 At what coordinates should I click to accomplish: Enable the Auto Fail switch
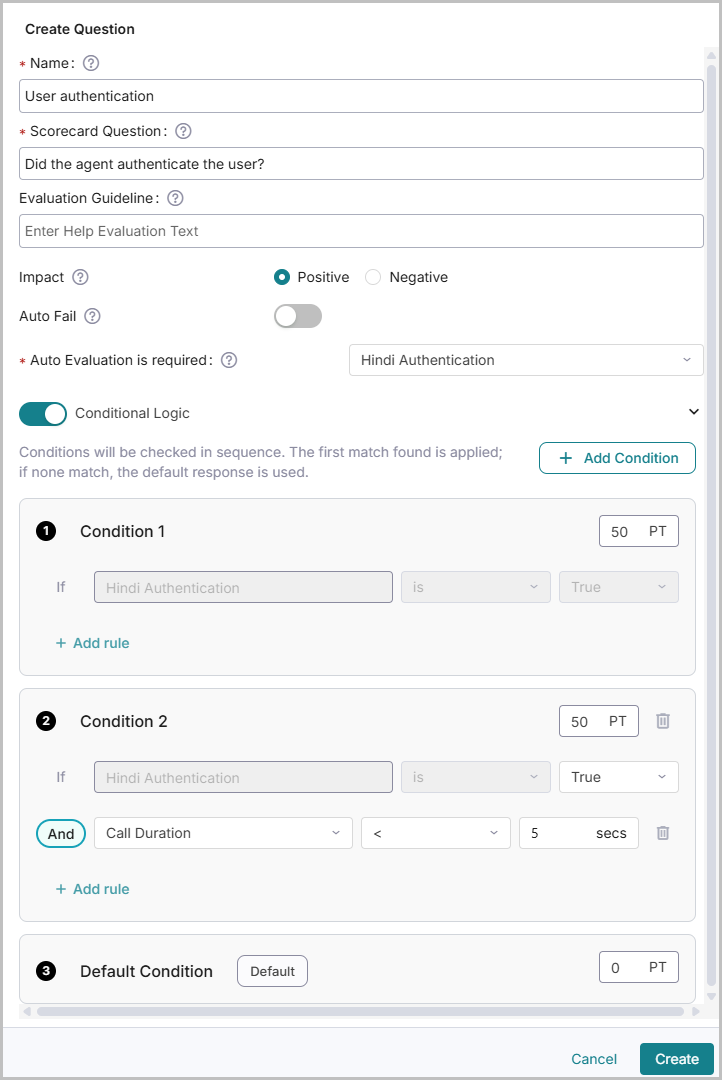(x=298, y=316)
